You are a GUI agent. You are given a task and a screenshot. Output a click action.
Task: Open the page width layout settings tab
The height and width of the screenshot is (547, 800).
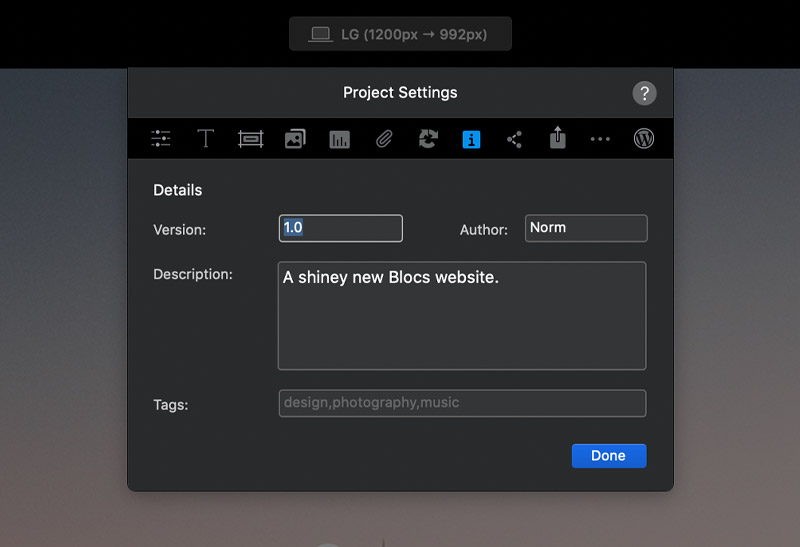point(251,139)
